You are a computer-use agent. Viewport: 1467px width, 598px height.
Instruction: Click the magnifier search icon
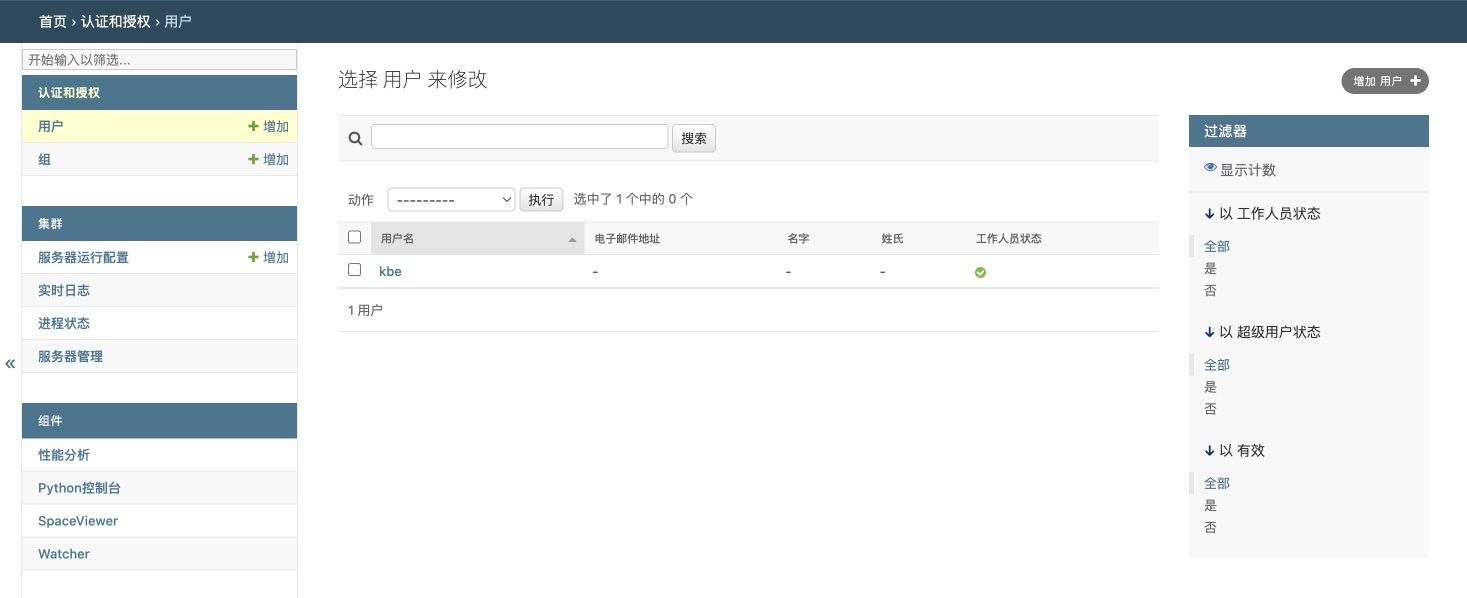[355, 139]
